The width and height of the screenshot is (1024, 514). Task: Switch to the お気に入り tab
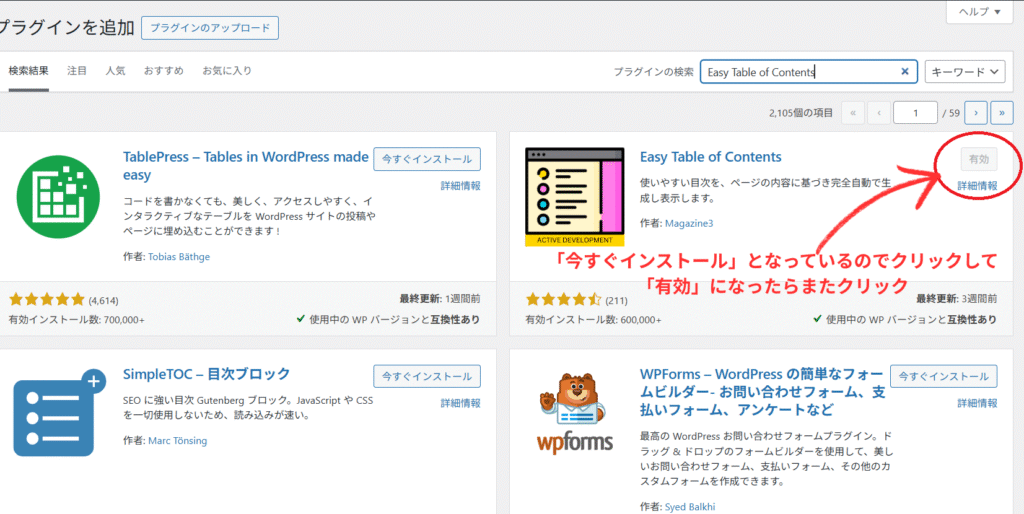227,71
